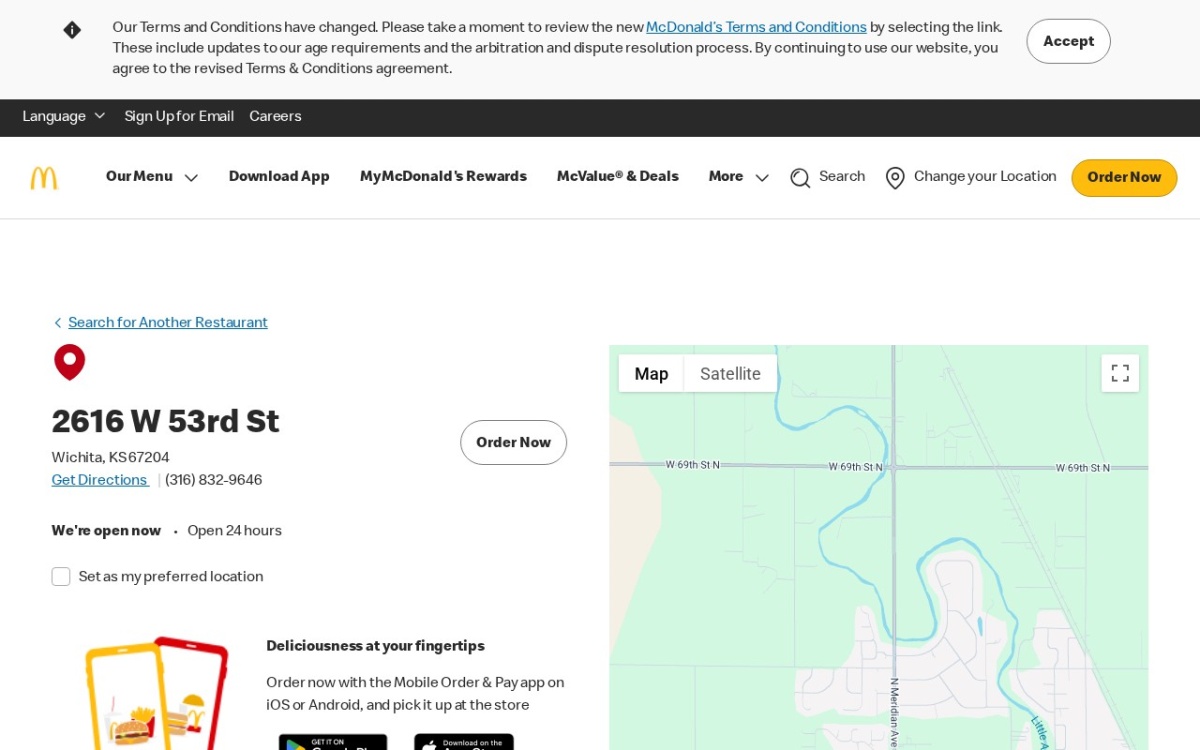Click Search for Another Restaurant
Screen dimensions: 1200x750
[x=168, y=323]
